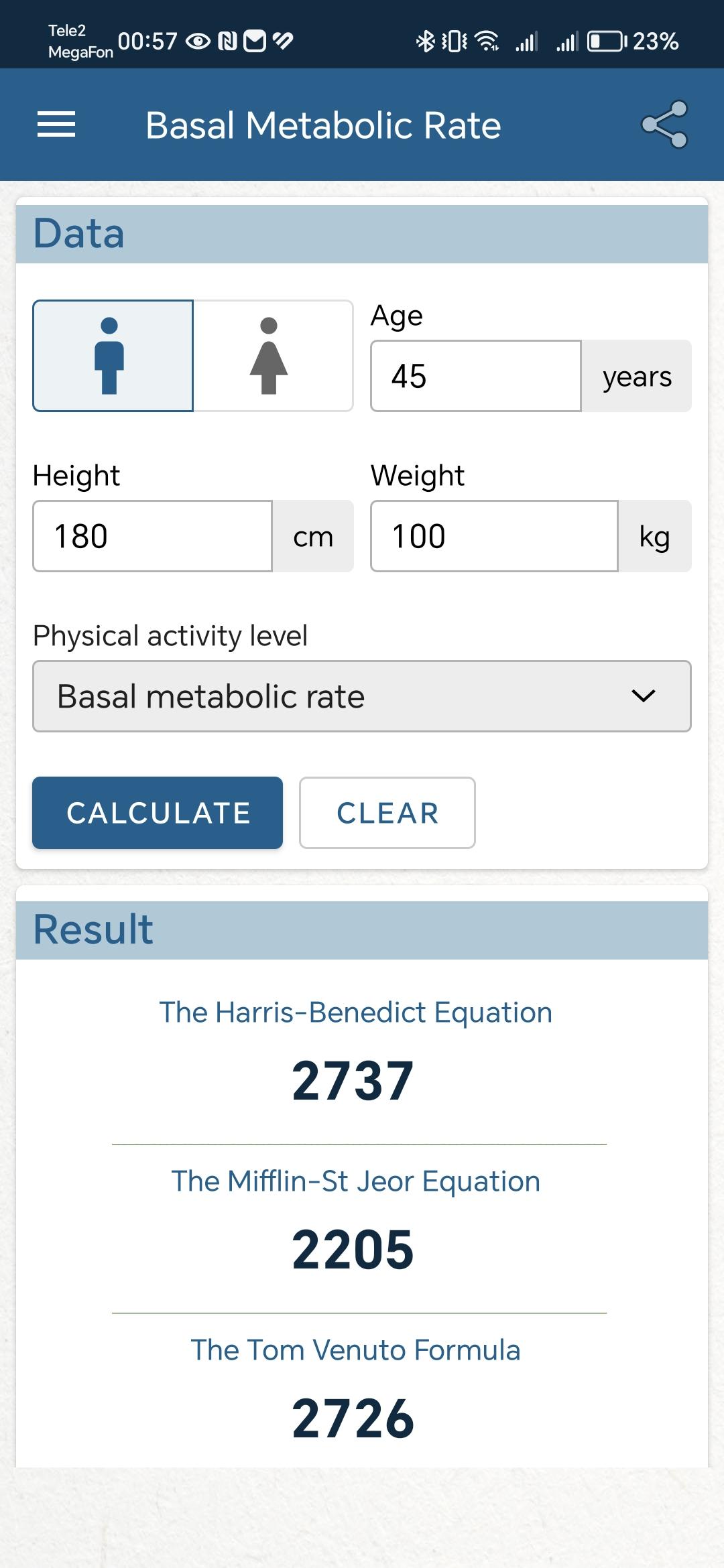Focus the Weight input field
The width and height of the screenshot is (724, 1568).
(x=494, y=536)
